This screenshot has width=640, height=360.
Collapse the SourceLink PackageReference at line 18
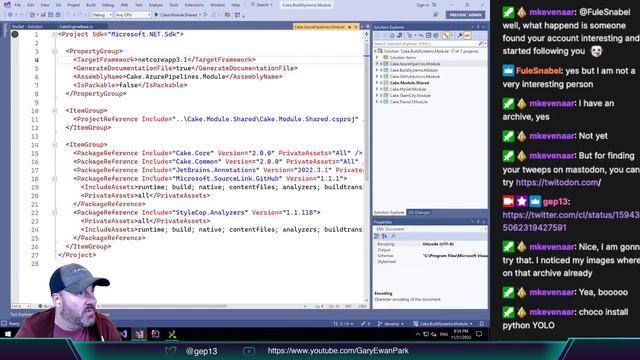(54, 178)
